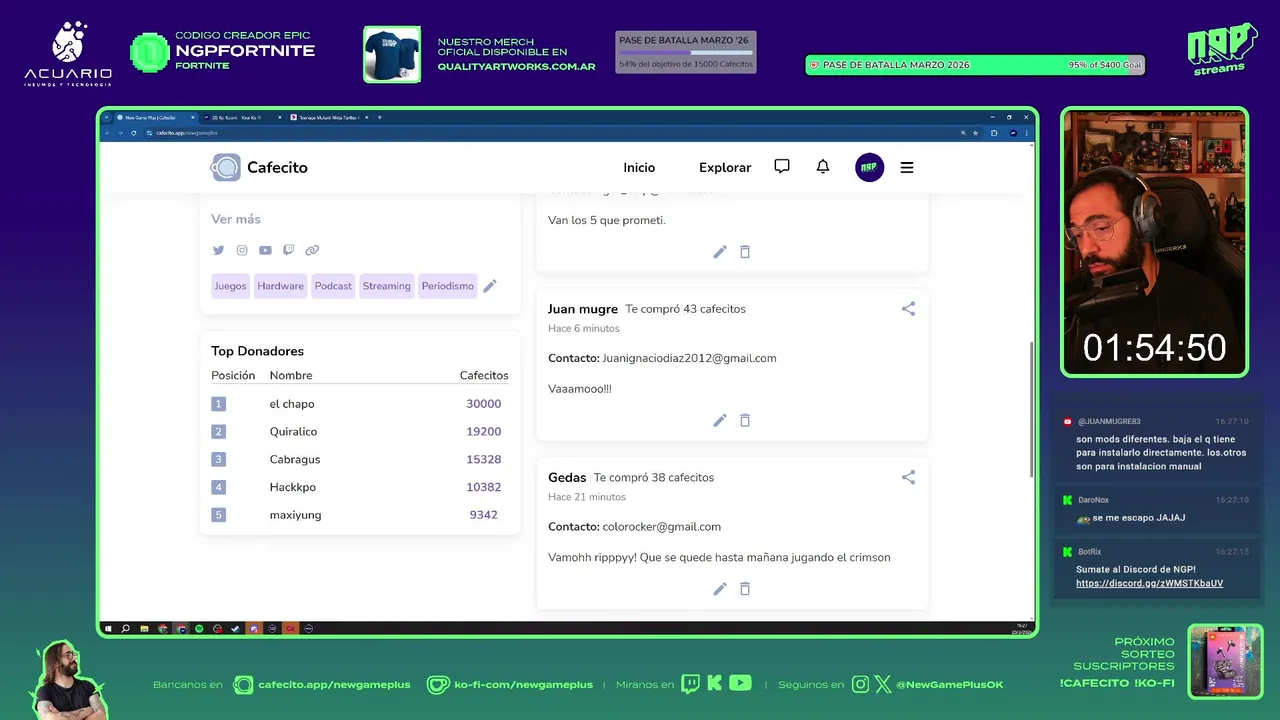1280x720 pixels.
Task: Bookmark this page with the star
Action: (976, 133)
